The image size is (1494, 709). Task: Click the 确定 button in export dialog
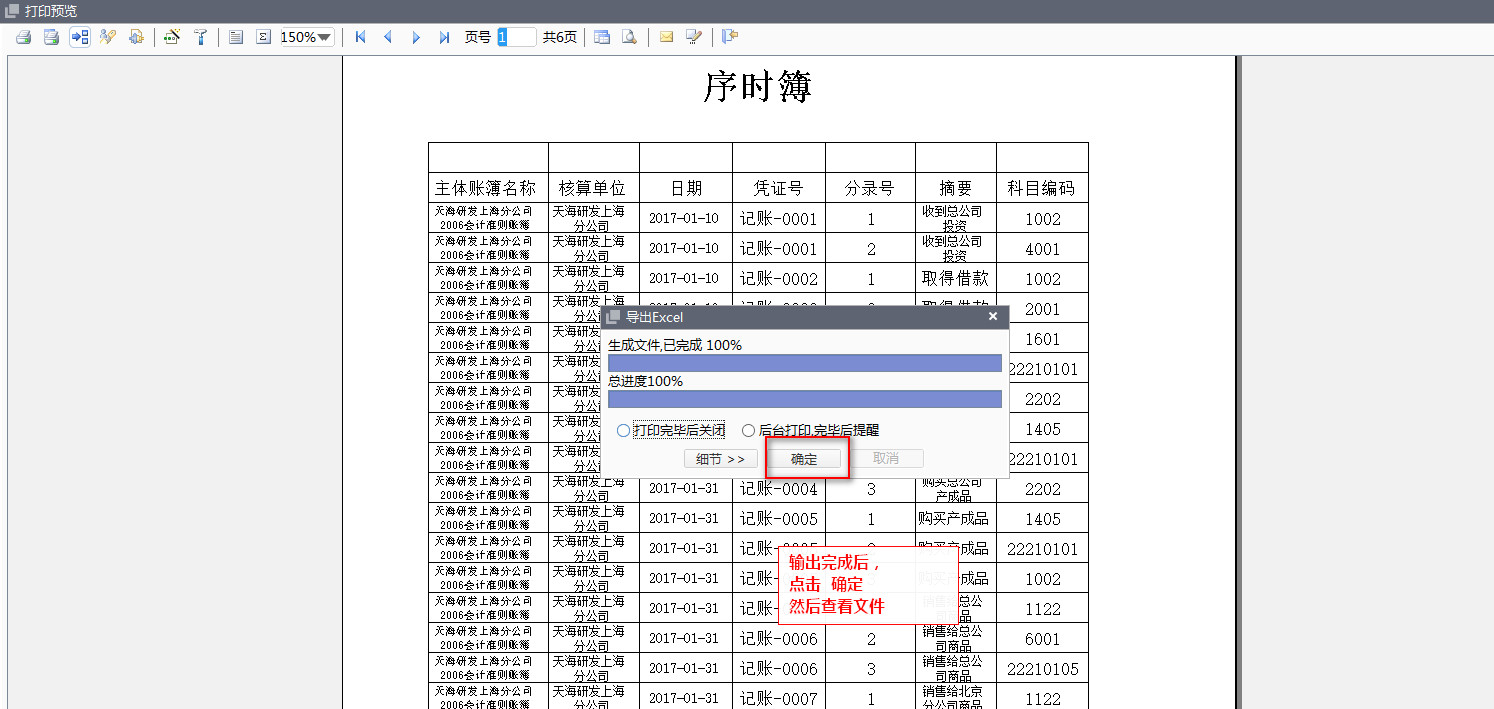[x=804, y=459]
